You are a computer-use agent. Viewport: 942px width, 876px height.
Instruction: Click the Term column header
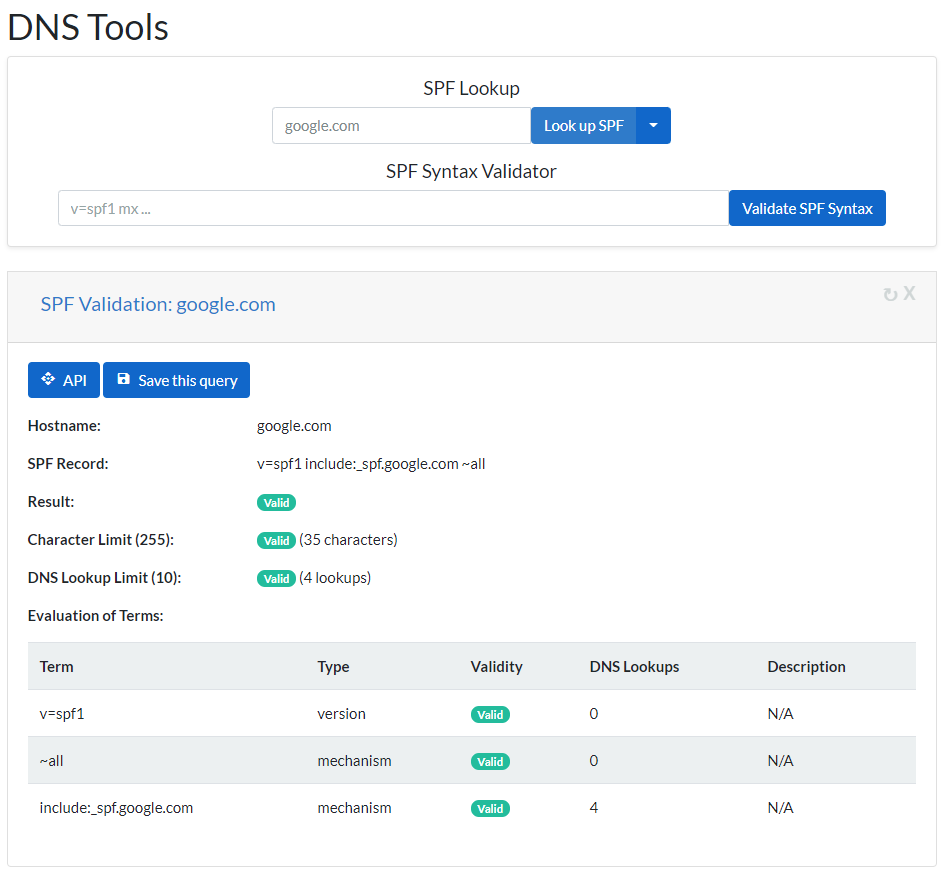click(x=56, y=667)
